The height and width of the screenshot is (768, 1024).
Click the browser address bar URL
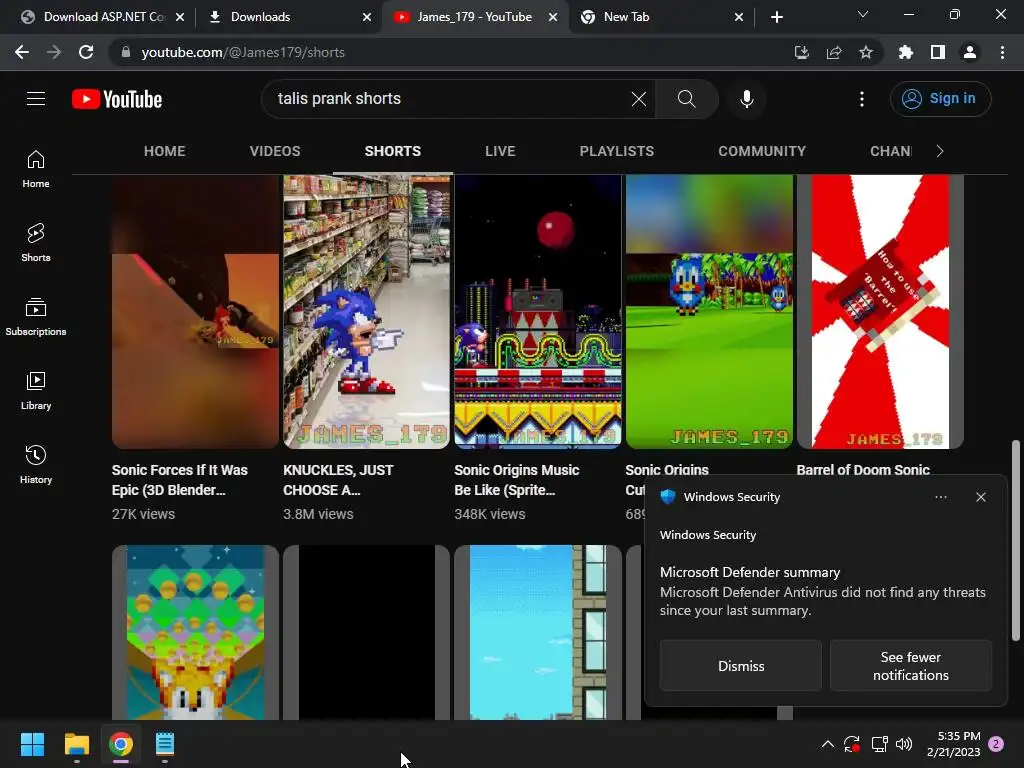pyautogui.click(x=243, y=52)
